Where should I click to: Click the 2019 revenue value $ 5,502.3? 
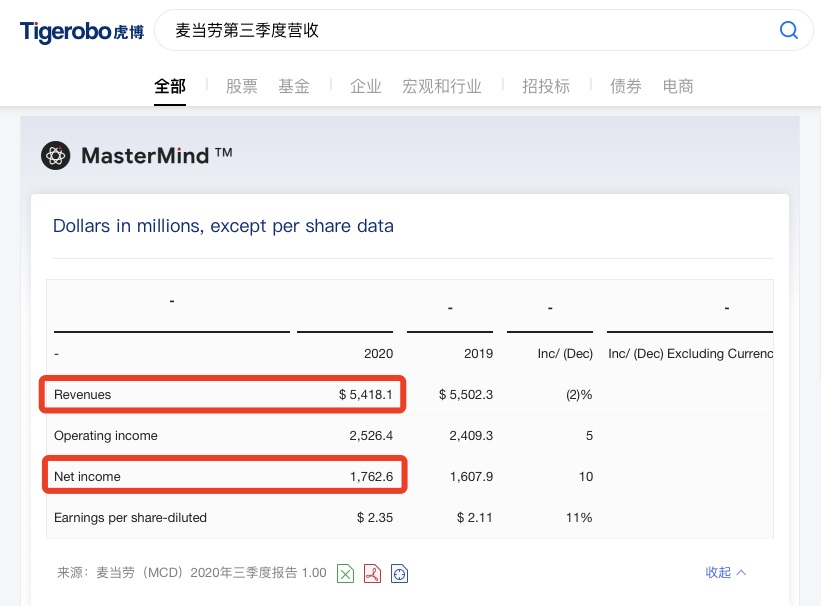465,394
